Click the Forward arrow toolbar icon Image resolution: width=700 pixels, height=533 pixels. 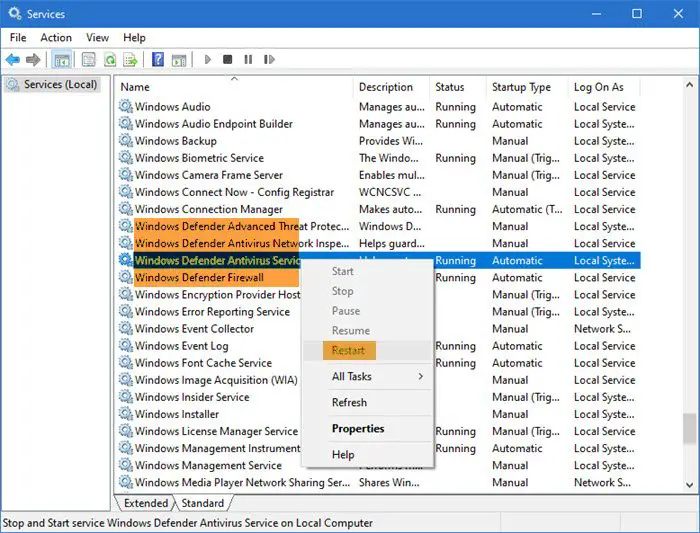pyautogui.click(x=33, y=59)
